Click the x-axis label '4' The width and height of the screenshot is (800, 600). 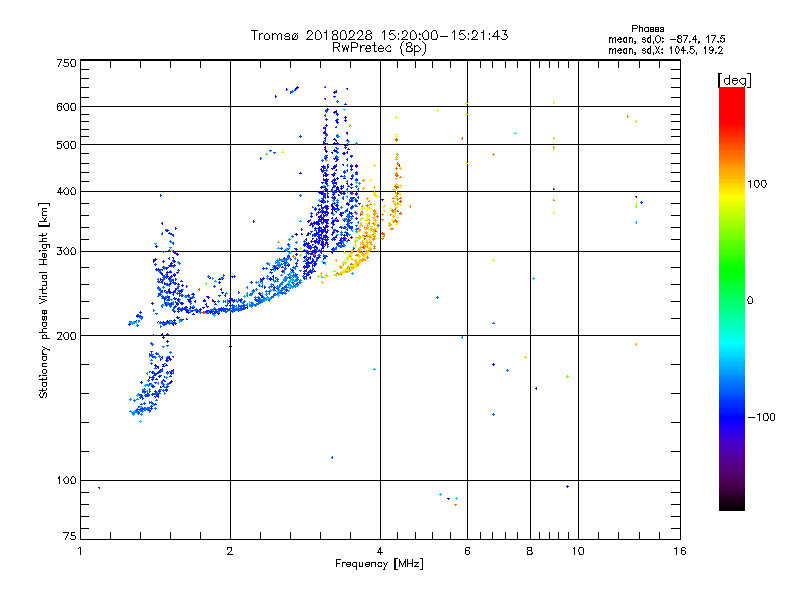coord(380,551)
